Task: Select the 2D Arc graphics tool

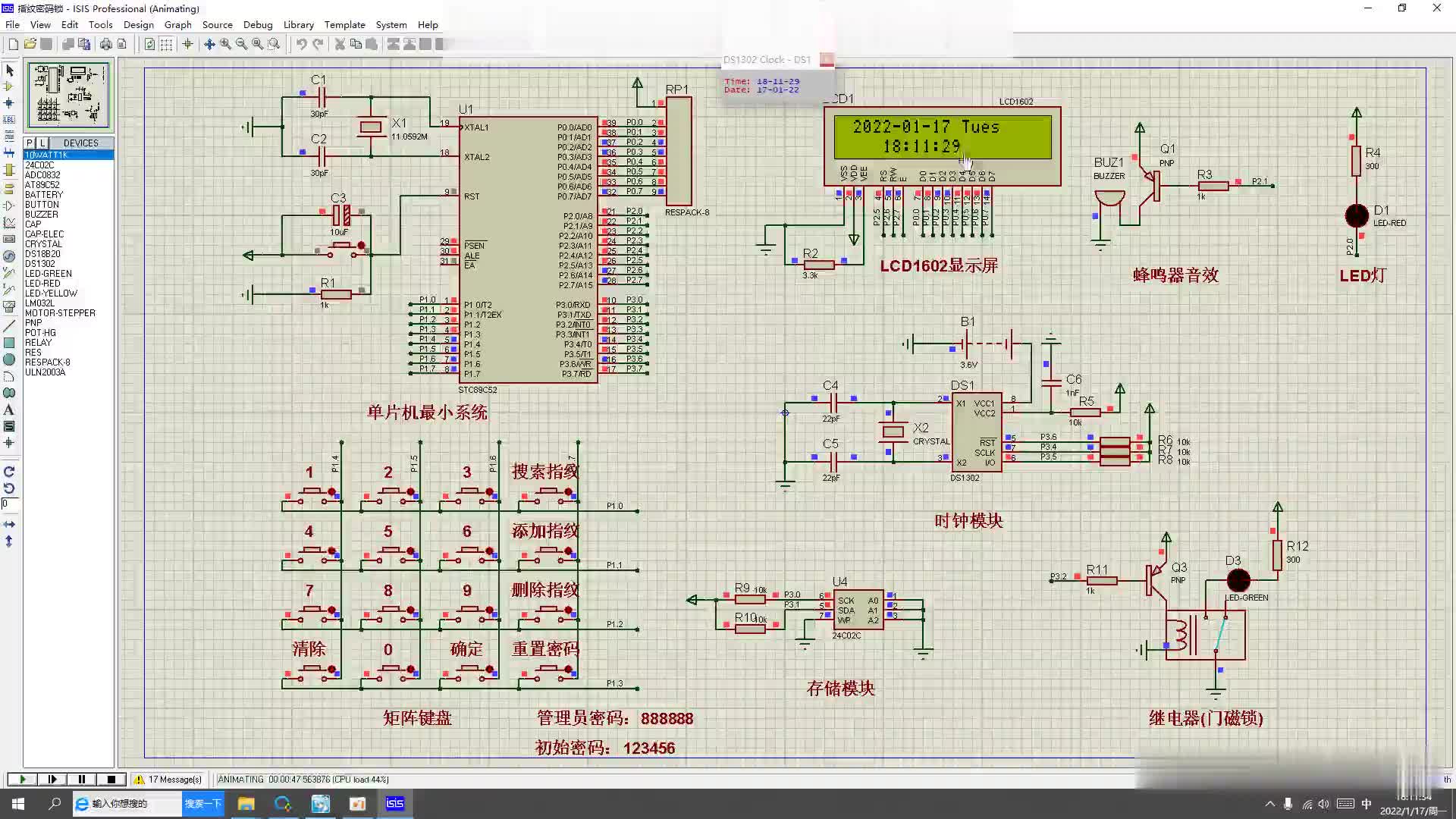Action: 9,376
